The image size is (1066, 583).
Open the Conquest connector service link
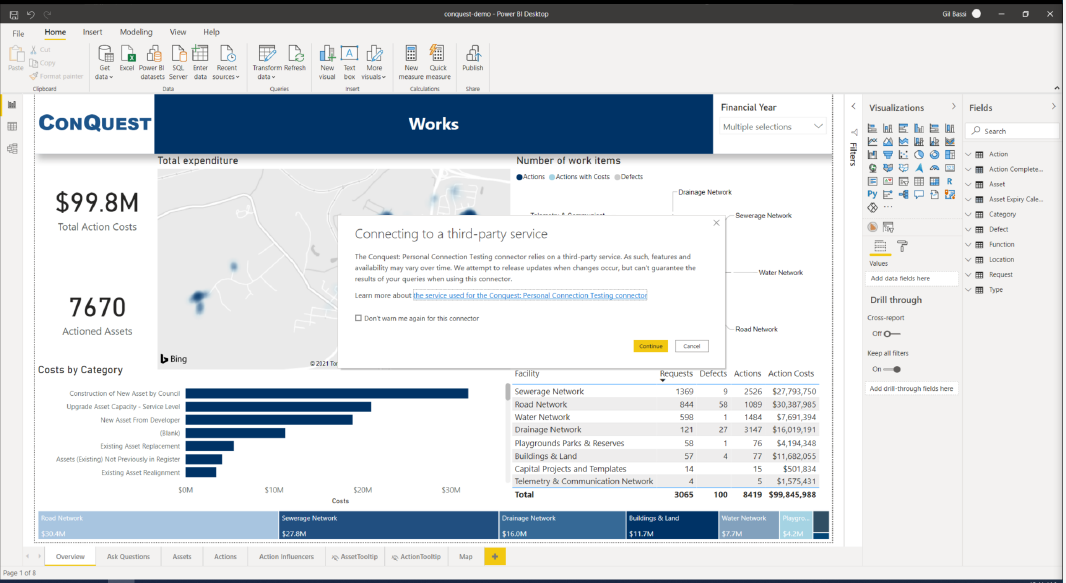pos(530,296)
